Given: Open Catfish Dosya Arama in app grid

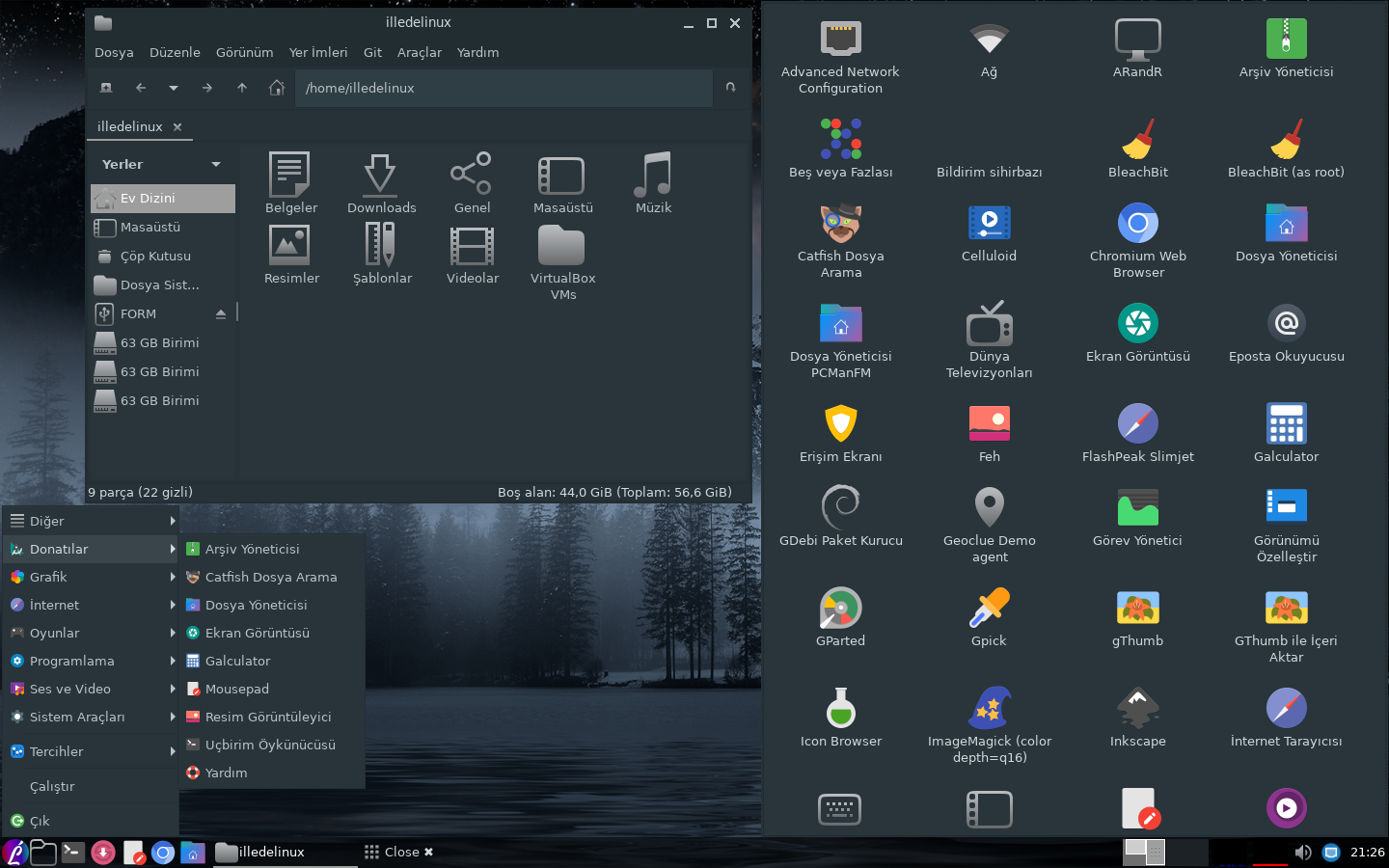Looking at the screenshot, I should [840, 241].
